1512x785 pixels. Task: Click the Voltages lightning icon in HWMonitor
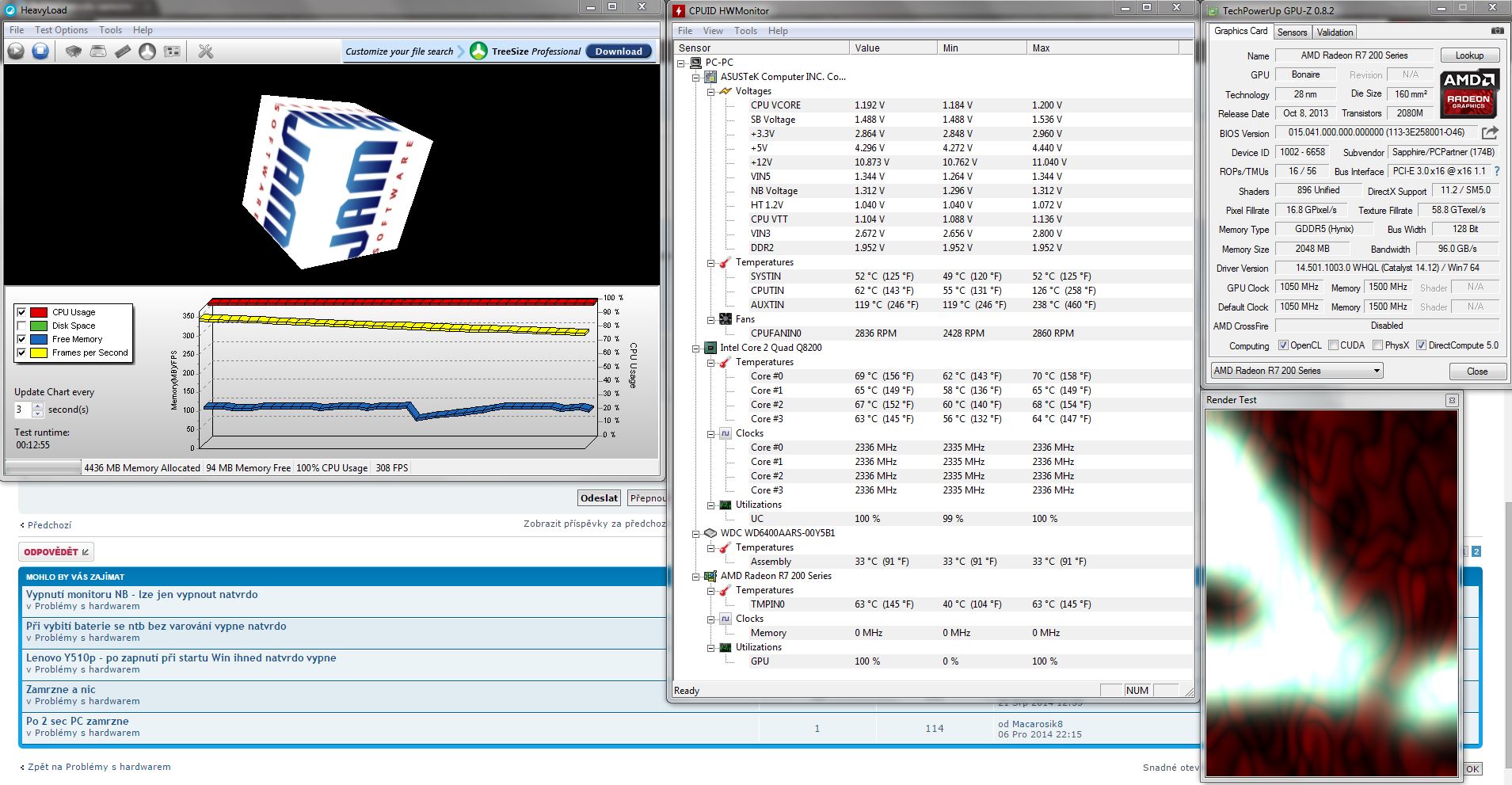pos(726,91)
